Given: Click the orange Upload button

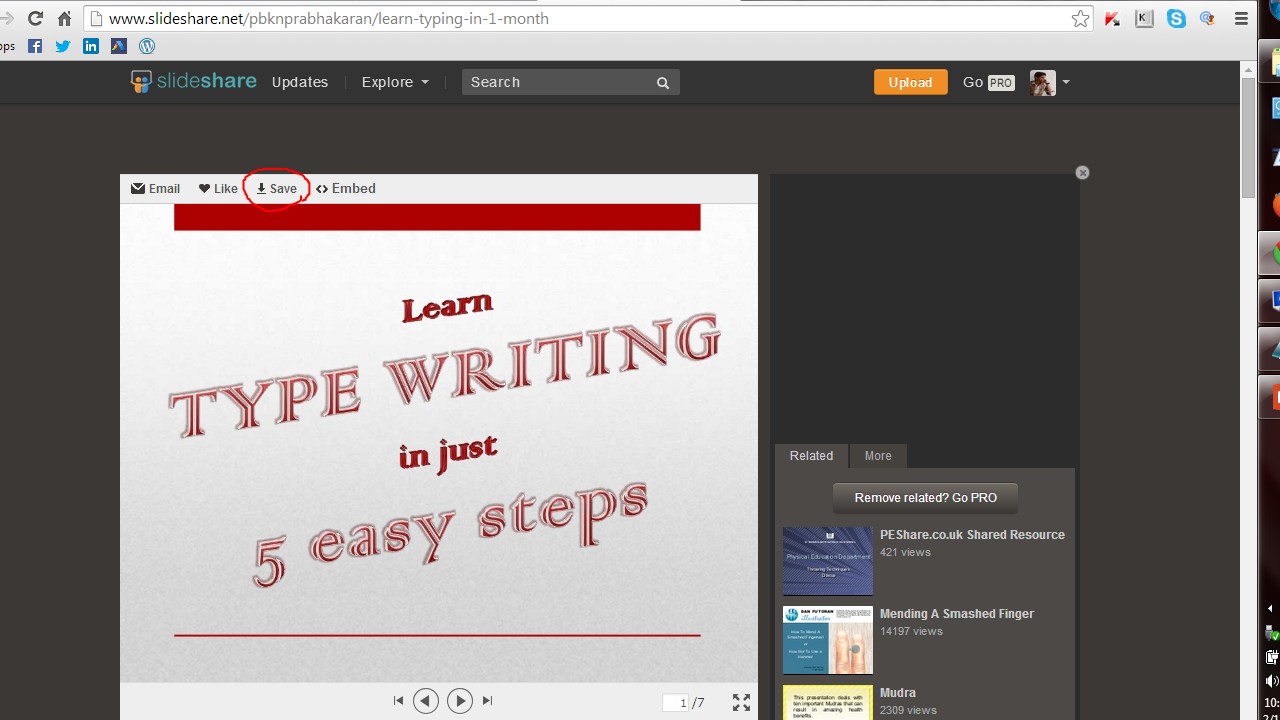Looking at the screenshot, I should [x=910, y=82].
